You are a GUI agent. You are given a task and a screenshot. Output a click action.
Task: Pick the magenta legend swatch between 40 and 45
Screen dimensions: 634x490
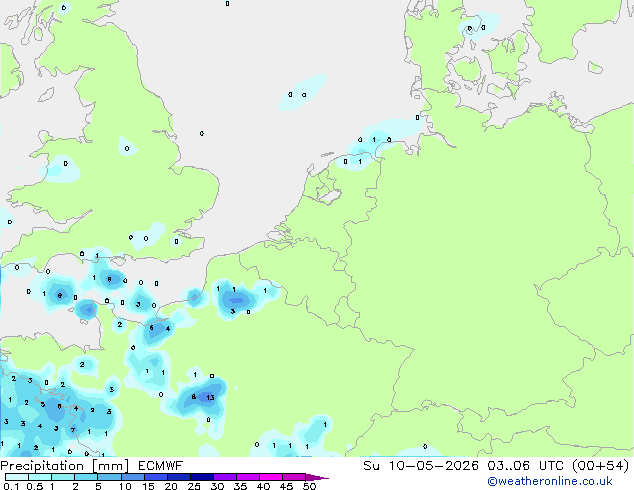271,477
